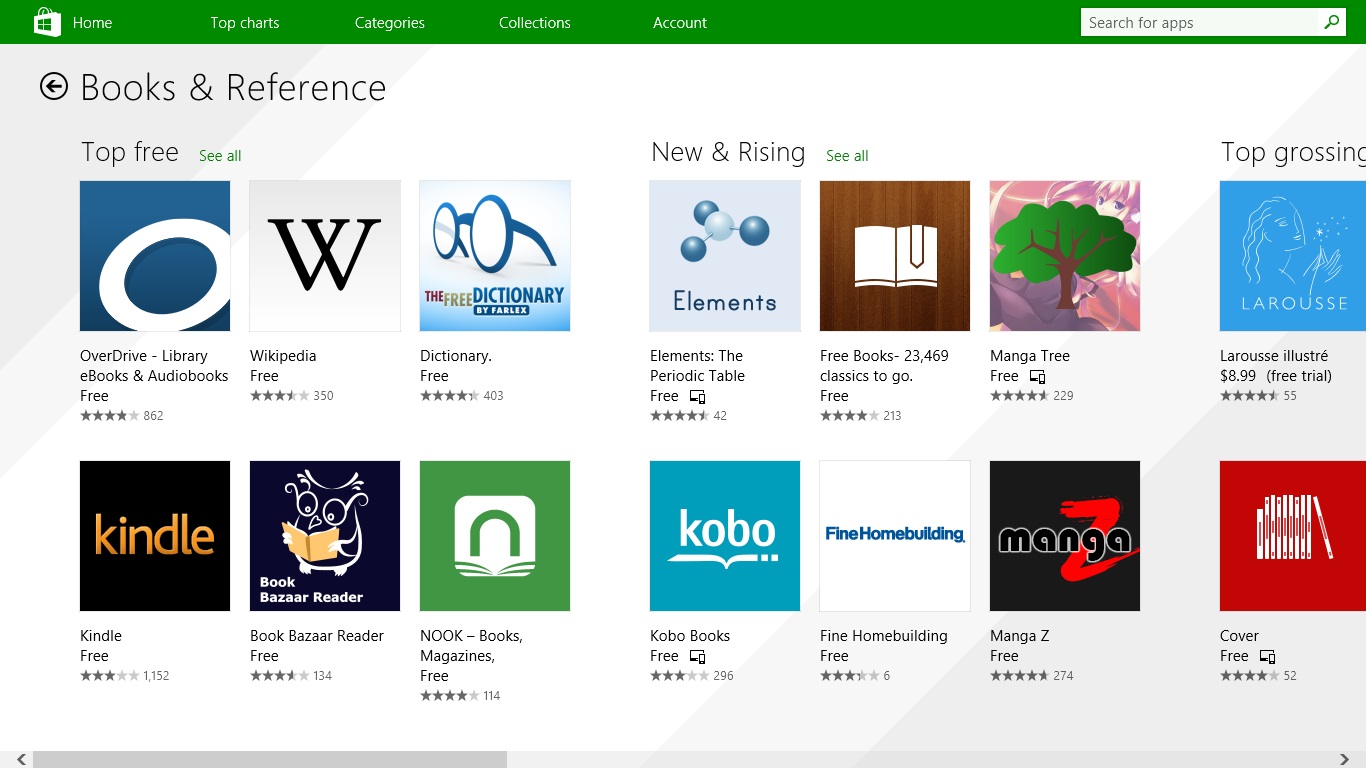Go back using the circled arrow
Image resolution: width=1366 pixels, height=768 pixels.
click(x=53, y=87)
